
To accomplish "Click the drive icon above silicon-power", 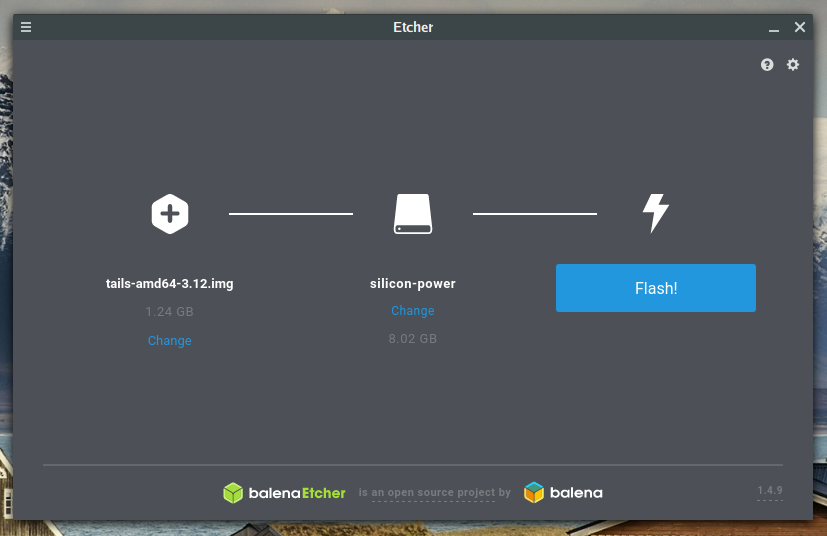I will pyautogui.click(x=413, y=214).
